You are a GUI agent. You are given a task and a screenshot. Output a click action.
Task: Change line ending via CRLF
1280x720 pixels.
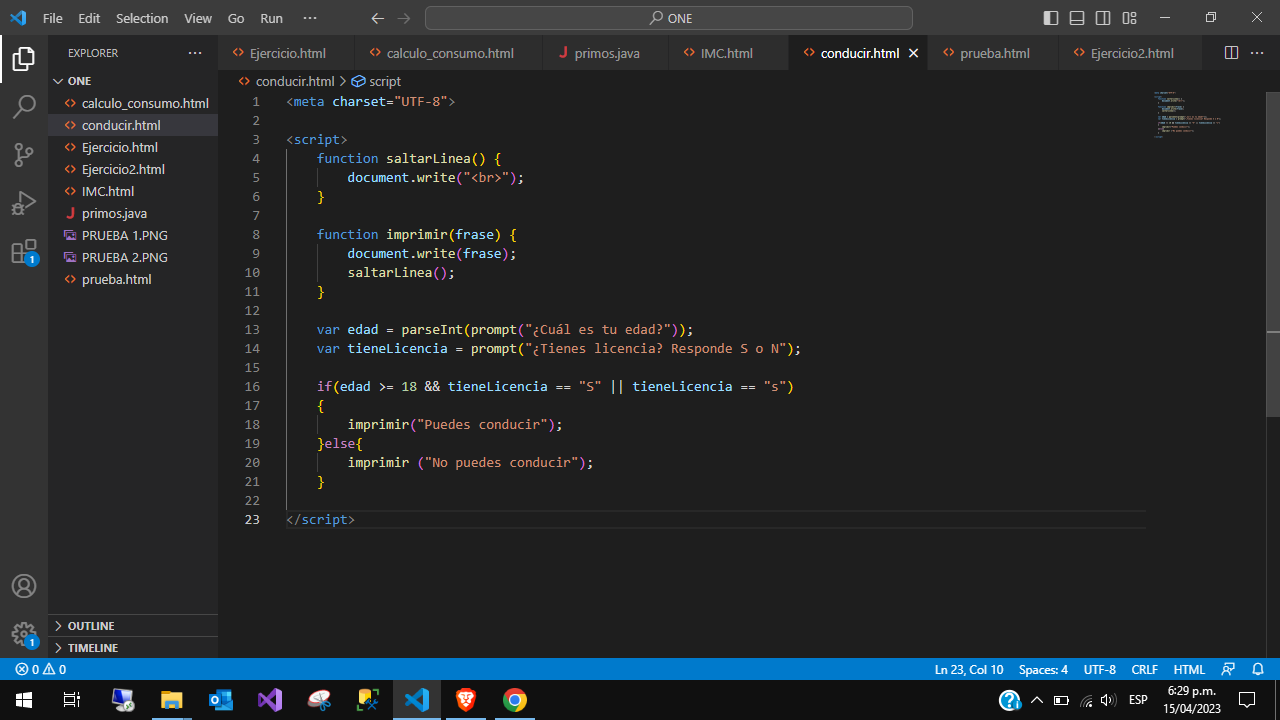(1144, 669)
